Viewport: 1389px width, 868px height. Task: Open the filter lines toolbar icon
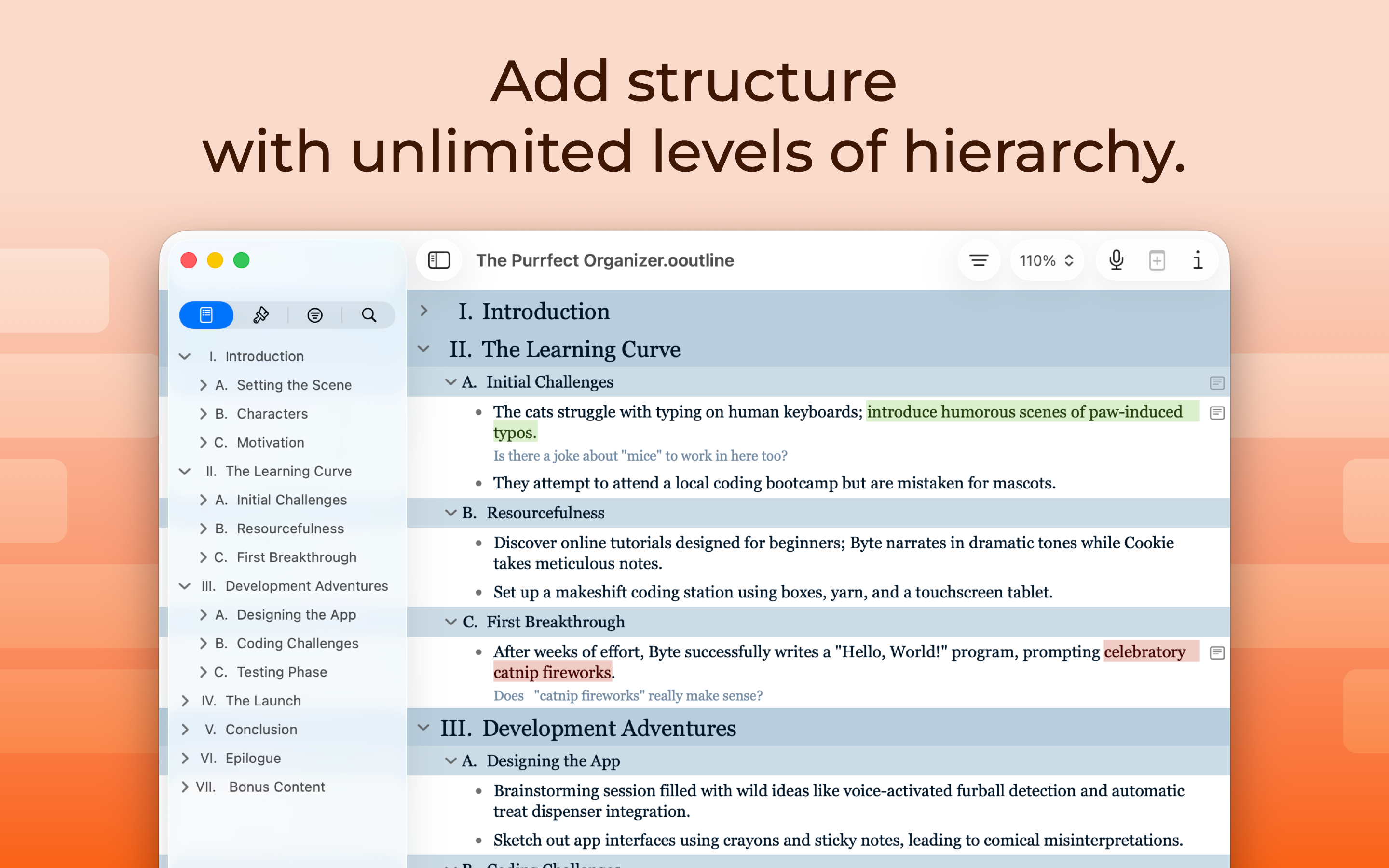[979, 260]
